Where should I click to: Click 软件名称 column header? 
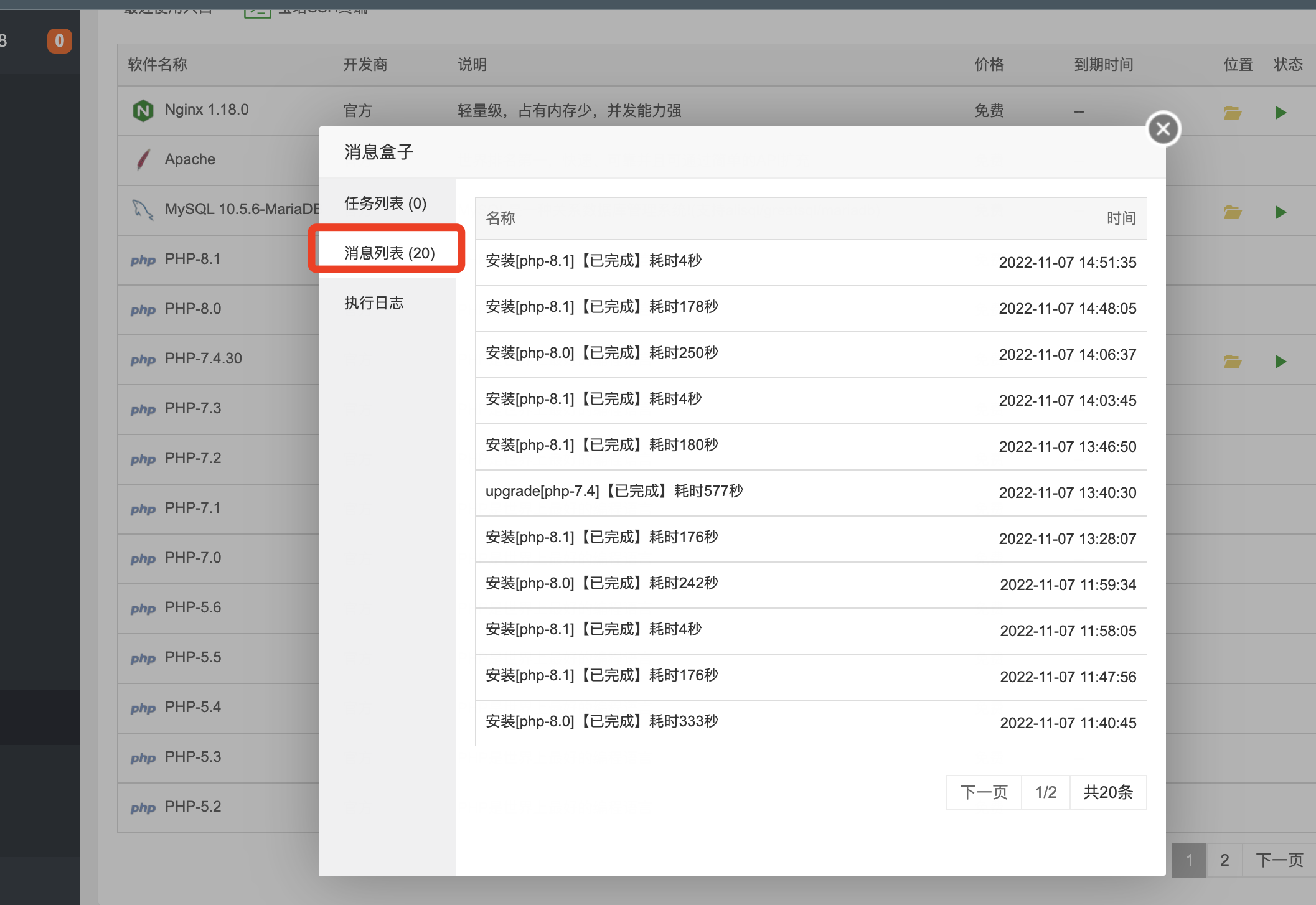(157, 64)
